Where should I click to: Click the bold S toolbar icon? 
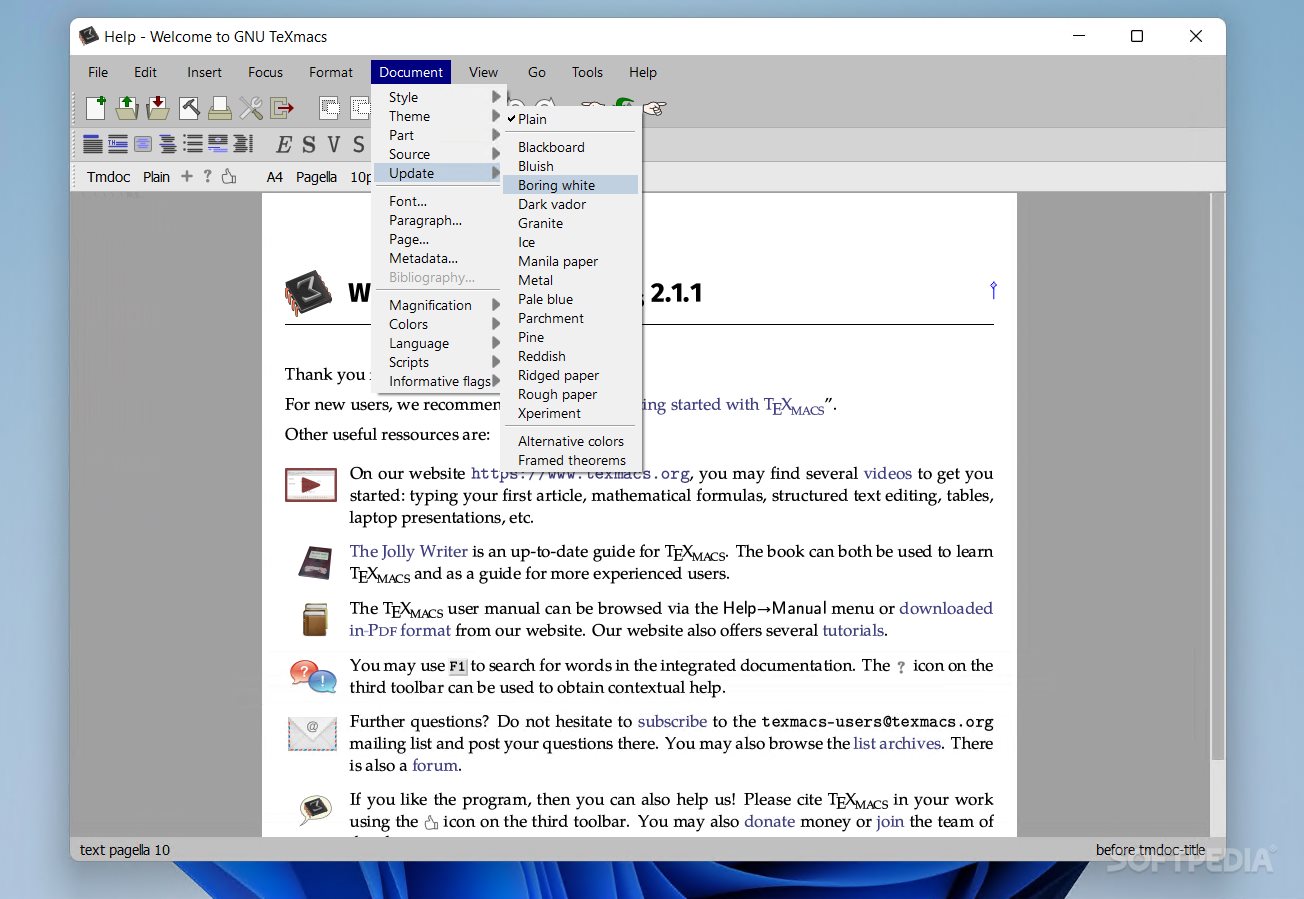tap(309, 145)
